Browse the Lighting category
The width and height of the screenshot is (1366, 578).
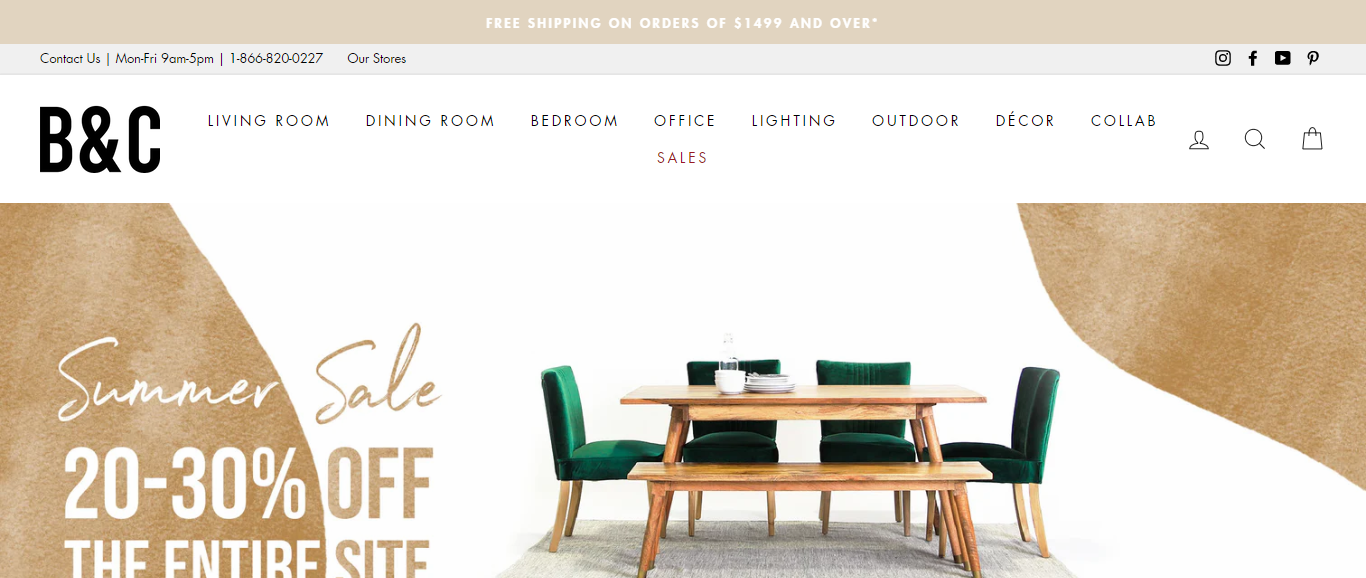(794, 121)
